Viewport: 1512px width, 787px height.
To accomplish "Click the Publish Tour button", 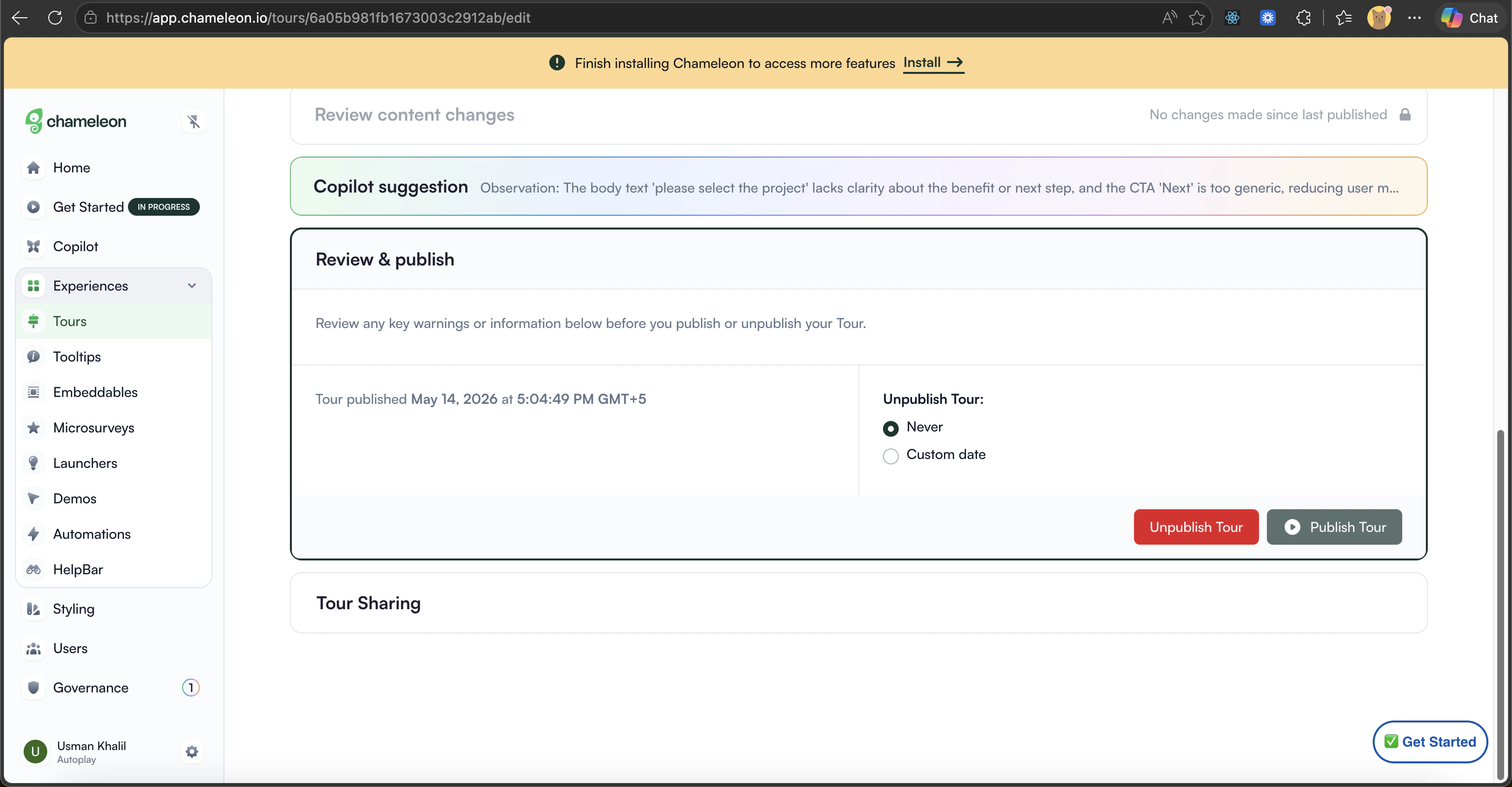I will (x=1333, y=527).
